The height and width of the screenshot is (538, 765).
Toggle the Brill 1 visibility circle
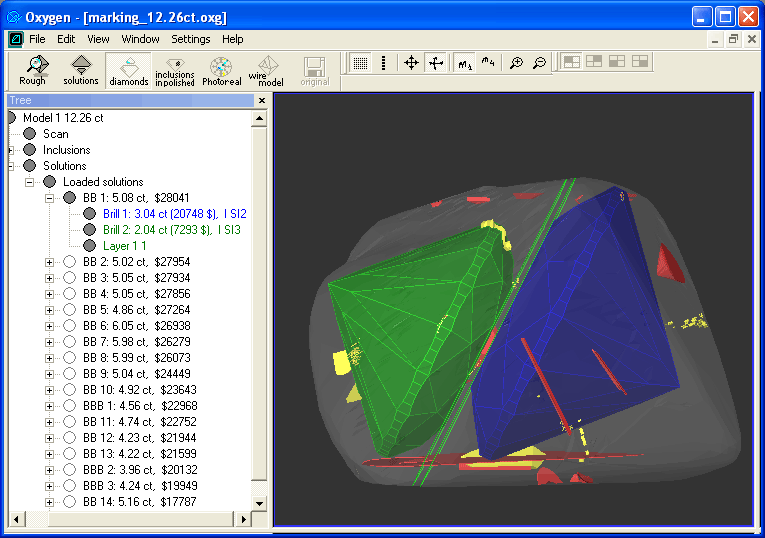[89, 214]
